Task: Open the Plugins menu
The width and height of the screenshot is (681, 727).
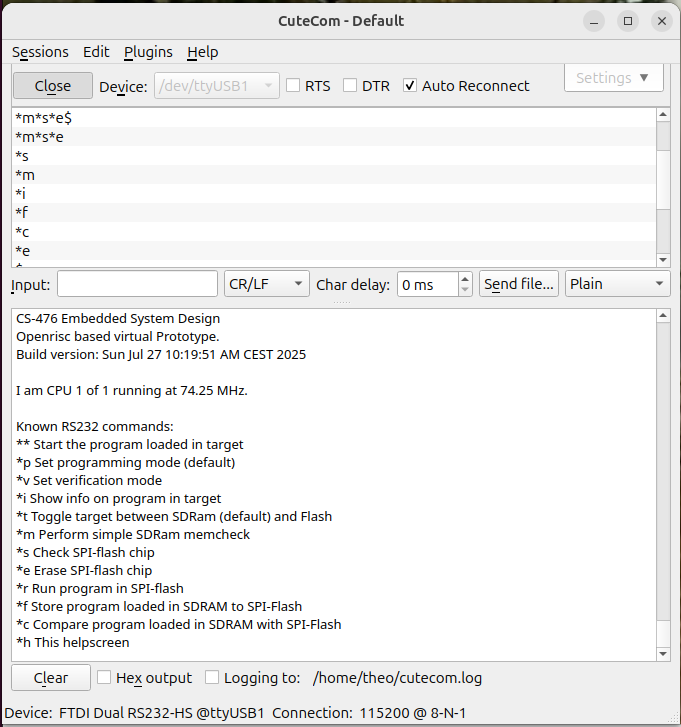Action: click(x=148, y=52)
